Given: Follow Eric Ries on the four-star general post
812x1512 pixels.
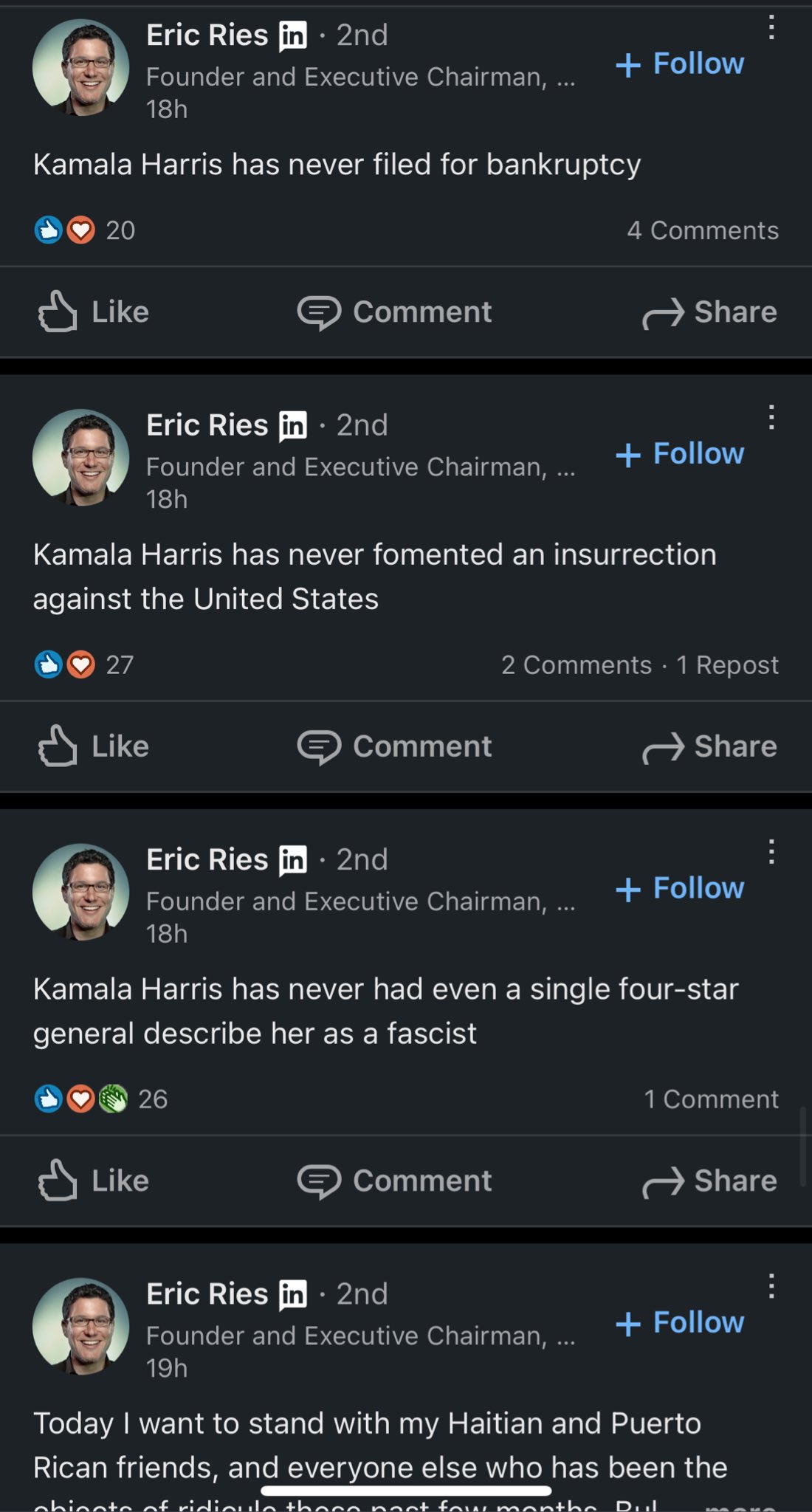Looking at the screenshot, I should [680, 888].
